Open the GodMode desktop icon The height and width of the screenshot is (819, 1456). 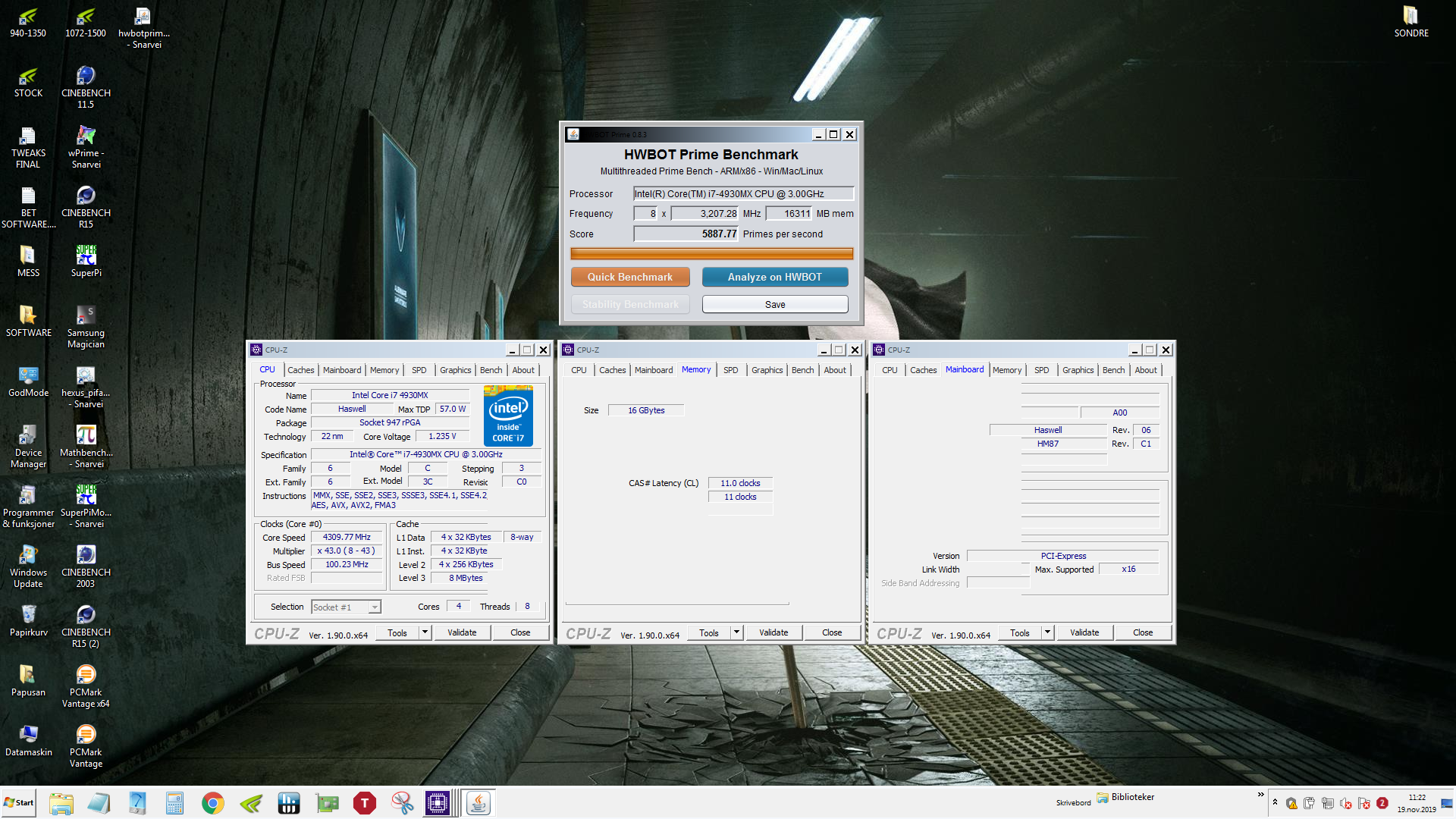pos(28,381)
